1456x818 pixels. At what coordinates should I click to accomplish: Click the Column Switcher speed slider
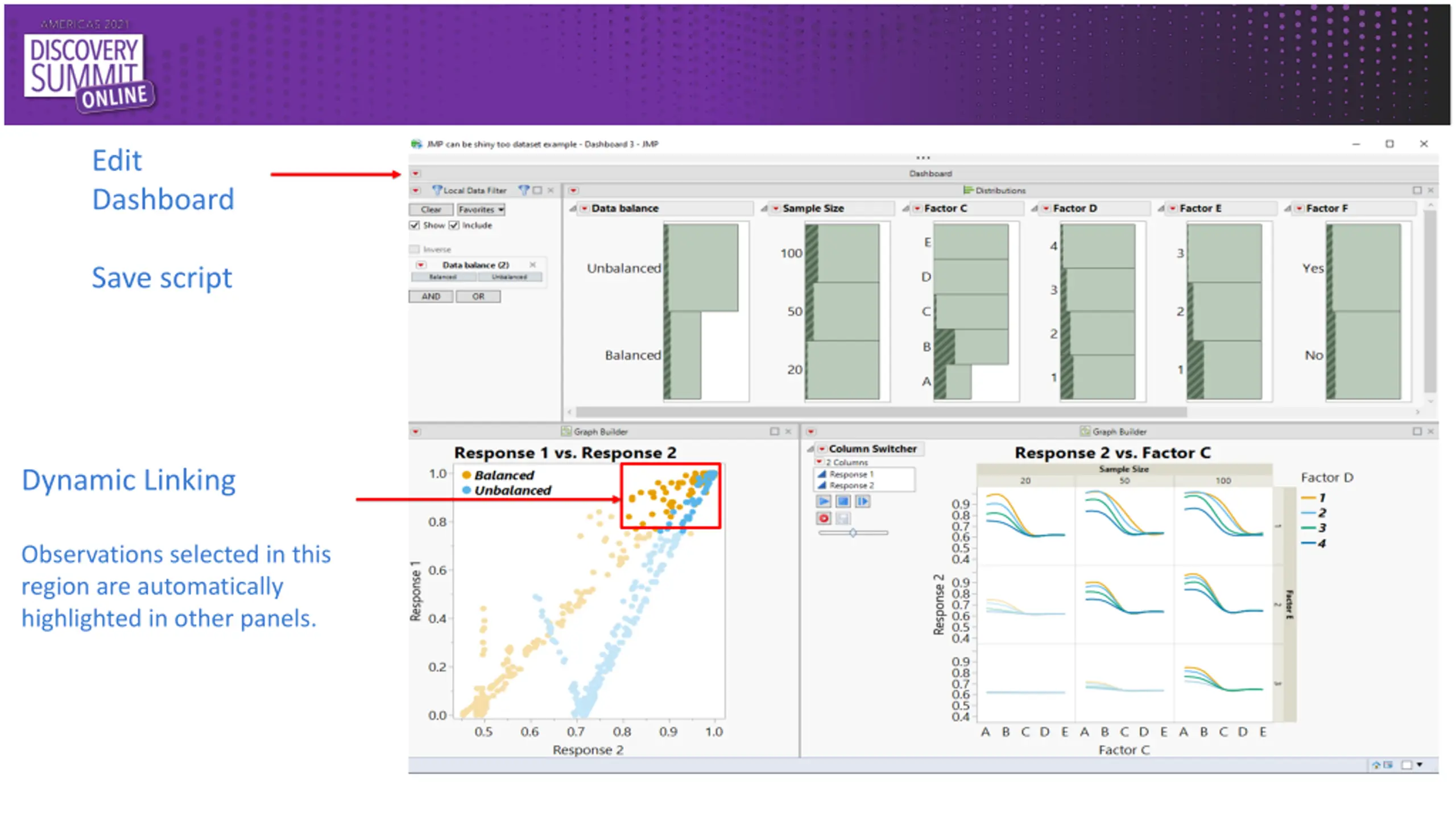pos(853,533)
